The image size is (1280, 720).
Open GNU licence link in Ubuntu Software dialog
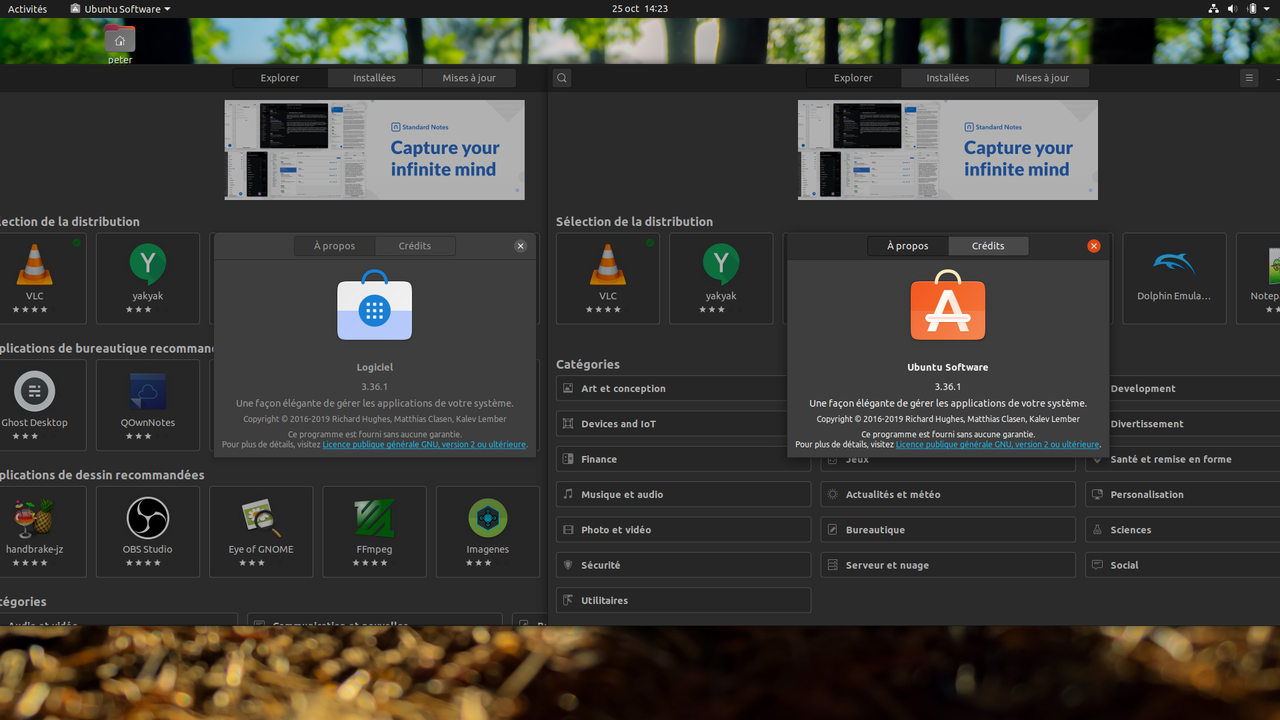pyautogui.click(x=997, y=445)
